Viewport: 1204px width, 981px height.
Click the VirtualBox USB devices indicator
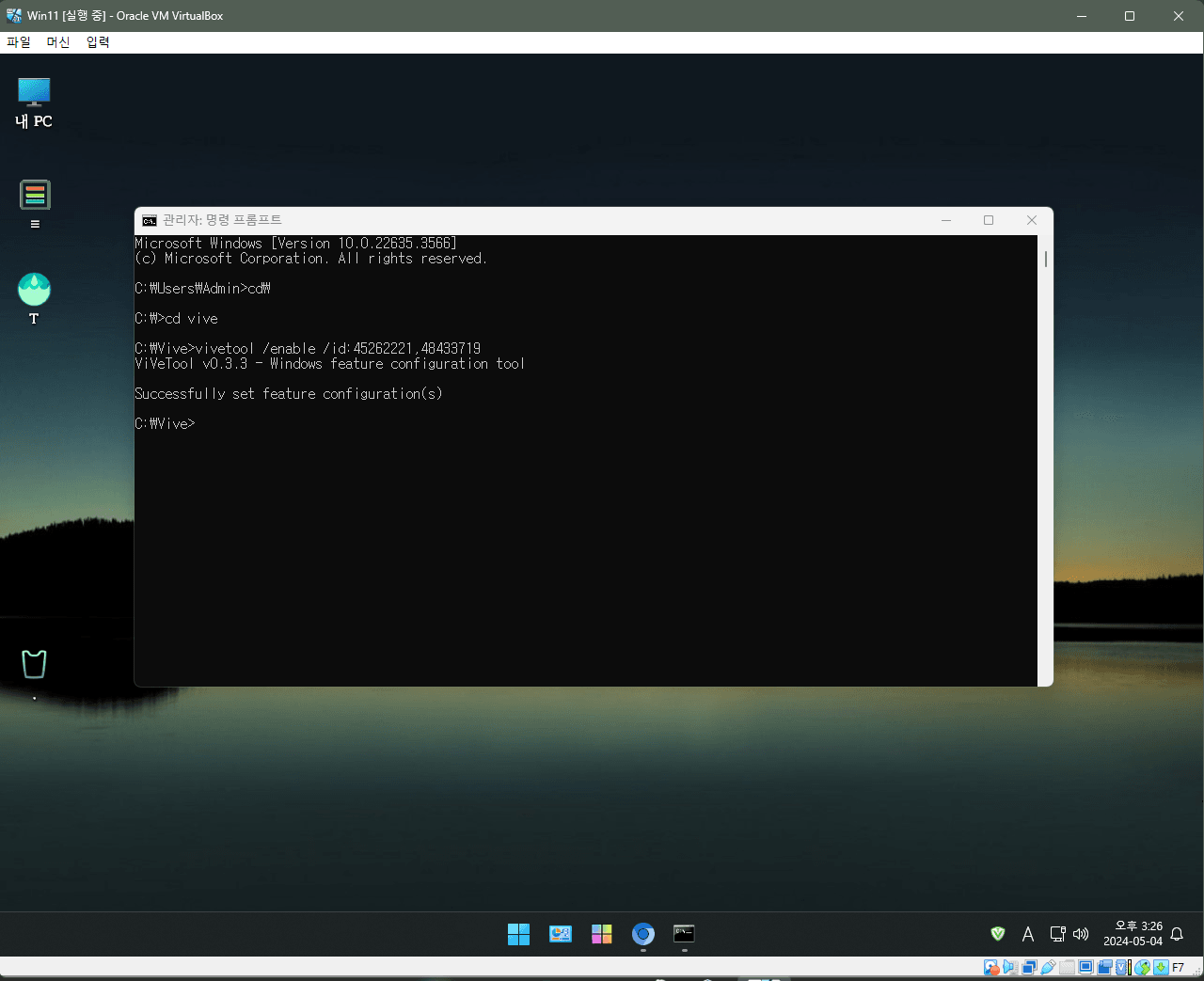tap(1048, 967)
